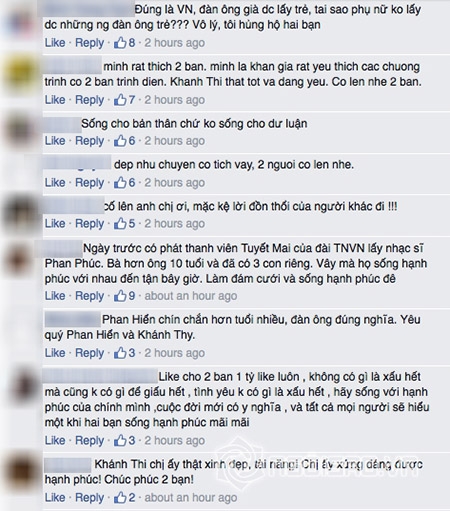This screenshot has width=450, height=511.
Task: Click thumbs-up icon showing 9 likes
Action: point(120,296)
